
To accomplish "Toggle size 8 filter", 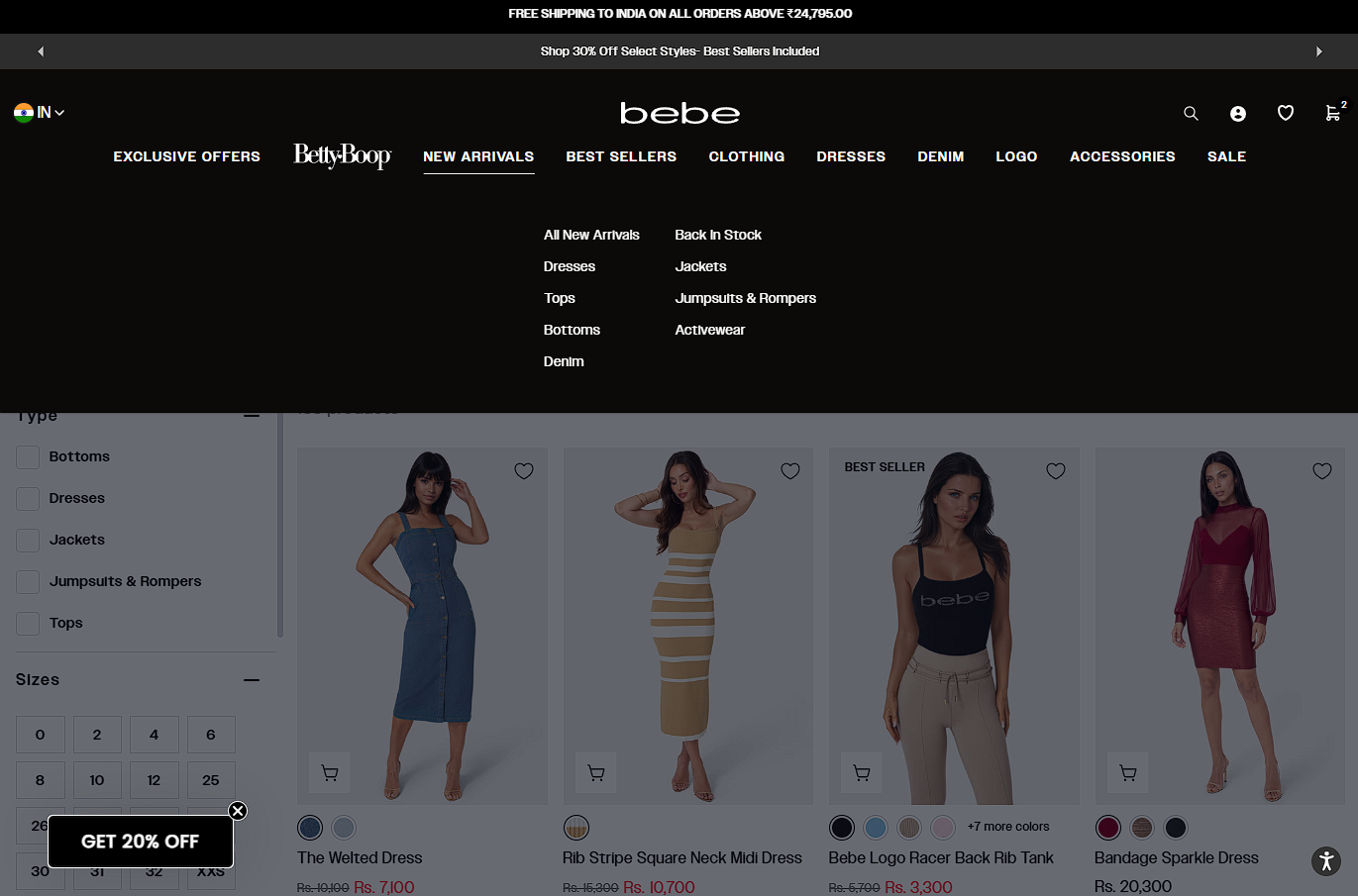I will (x=41, y=780).
